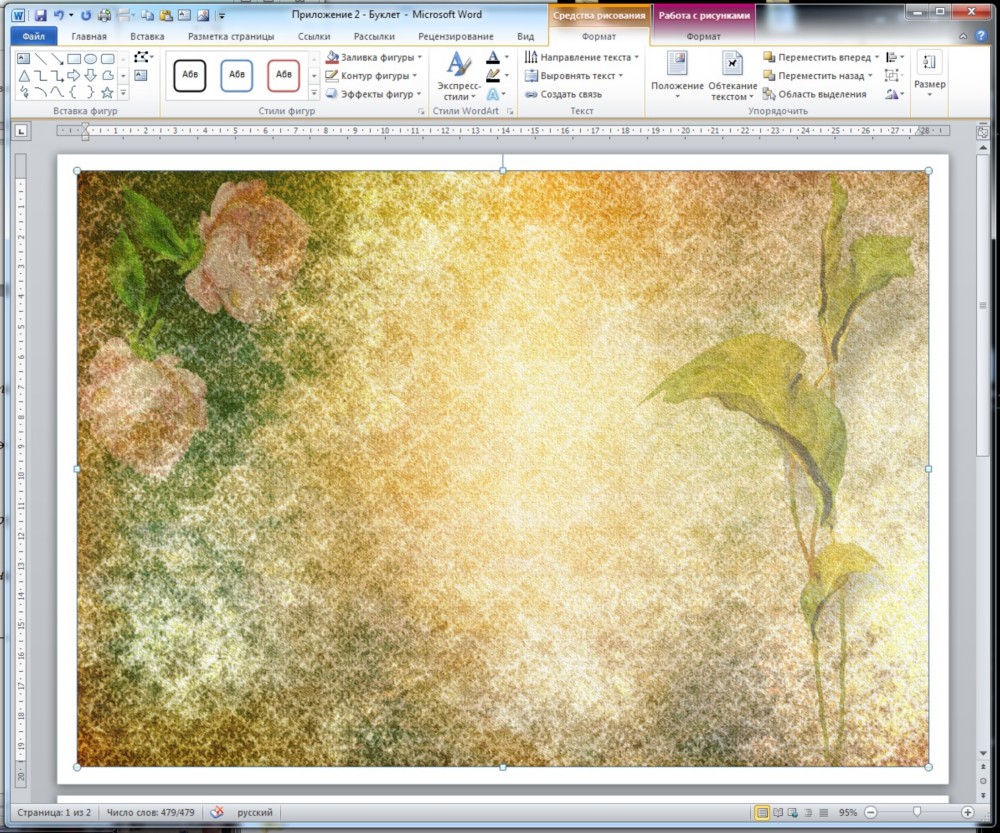Image resolution: width=1000 pixels, height=833 pixels.
Task: Pick the 5-point star shape
Action: point(107,92)
